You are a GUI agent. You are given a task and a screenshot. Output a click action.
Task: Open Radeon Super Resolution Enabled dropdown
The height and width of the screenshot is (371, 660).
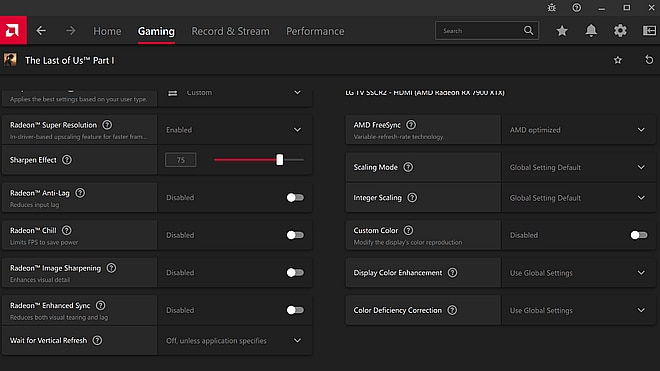(x=235, y=130)
